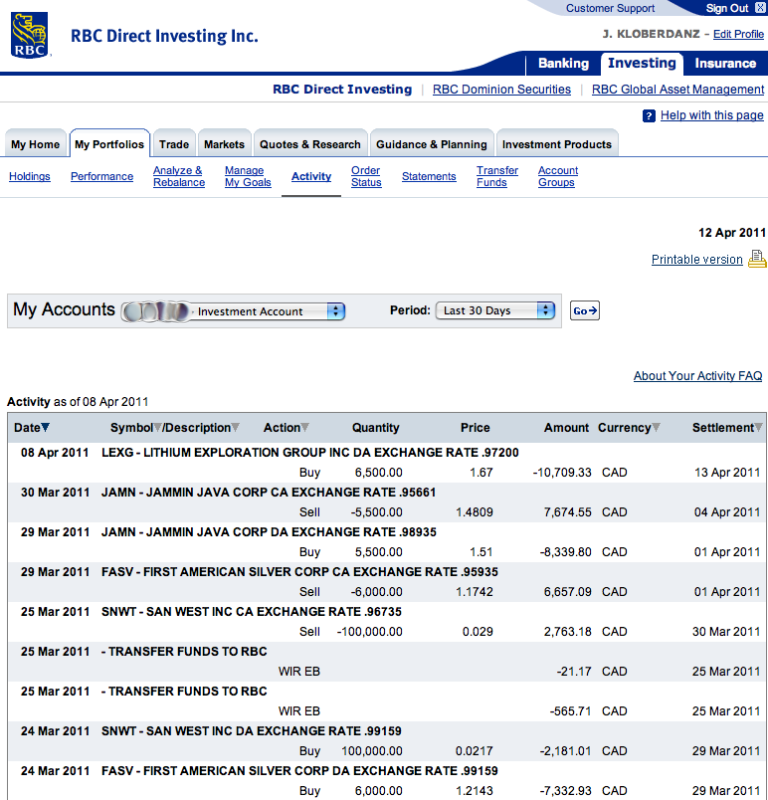Go to the Performance subpage
The height and width of the screenshot is (800, 768).
[x=102, y=176]
